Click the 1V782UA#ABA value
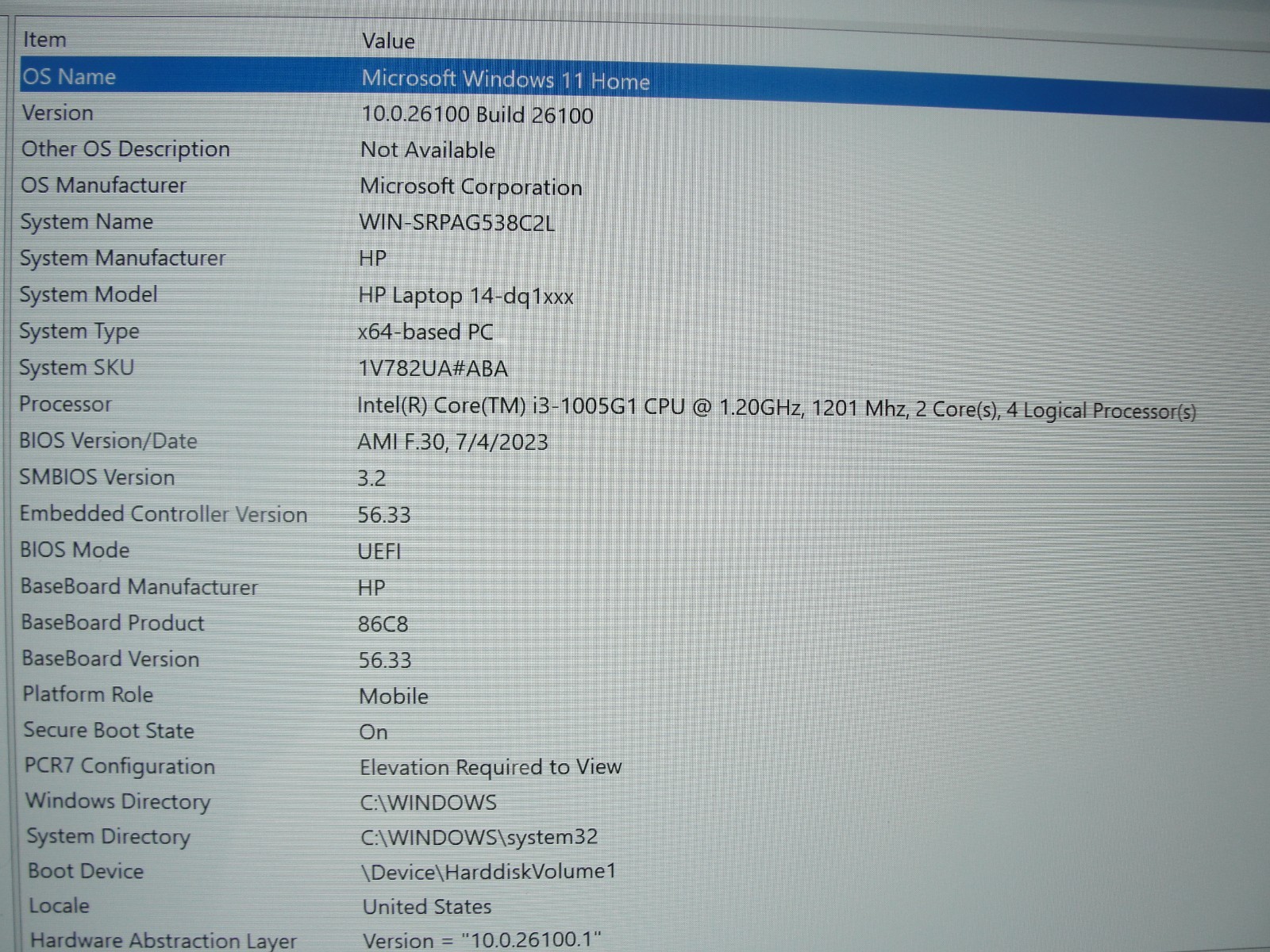 pyautogui.click(x=433, y=369)
